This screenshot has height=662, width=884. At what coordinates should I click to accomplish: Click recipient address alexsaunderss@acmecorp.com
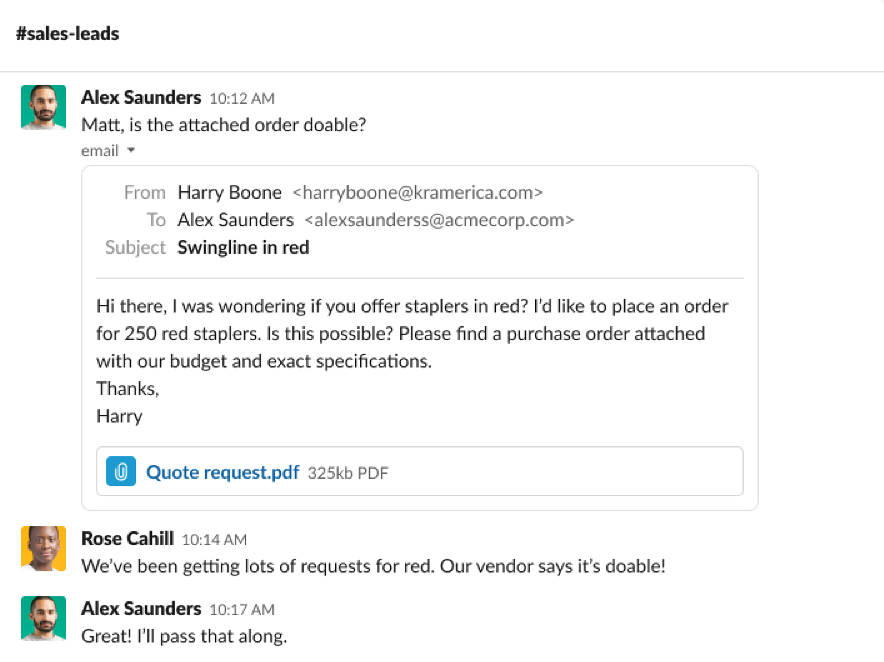tap(439, 220)
